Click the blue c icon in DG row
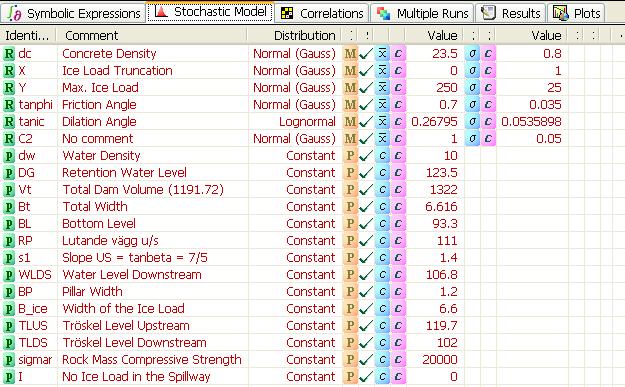This screenshot has height=387, width=625. coord(382,173)
